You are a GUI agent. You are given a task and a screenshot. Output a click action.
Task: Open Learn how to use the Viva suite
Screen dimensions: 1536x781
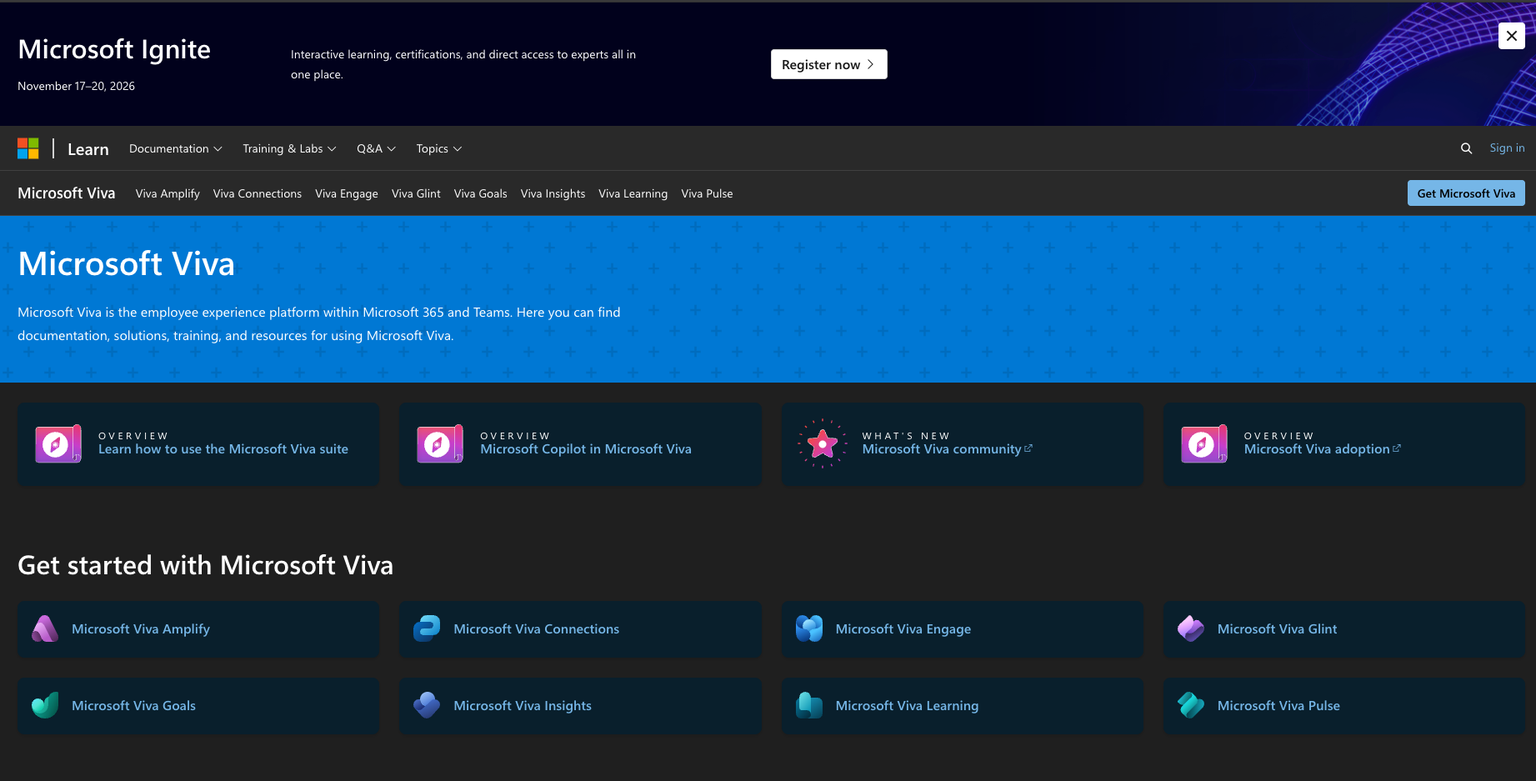pos(223,449)
